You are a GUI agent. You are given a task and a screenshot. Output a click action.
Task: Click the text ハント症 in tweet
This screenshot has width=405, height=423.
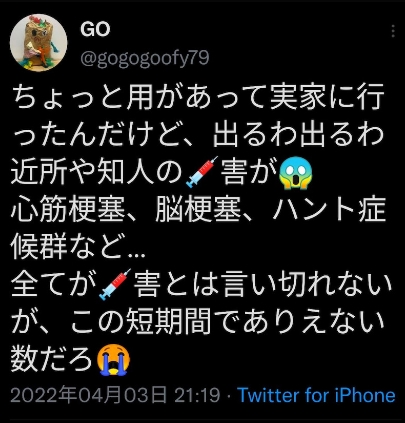pos(329,210)
